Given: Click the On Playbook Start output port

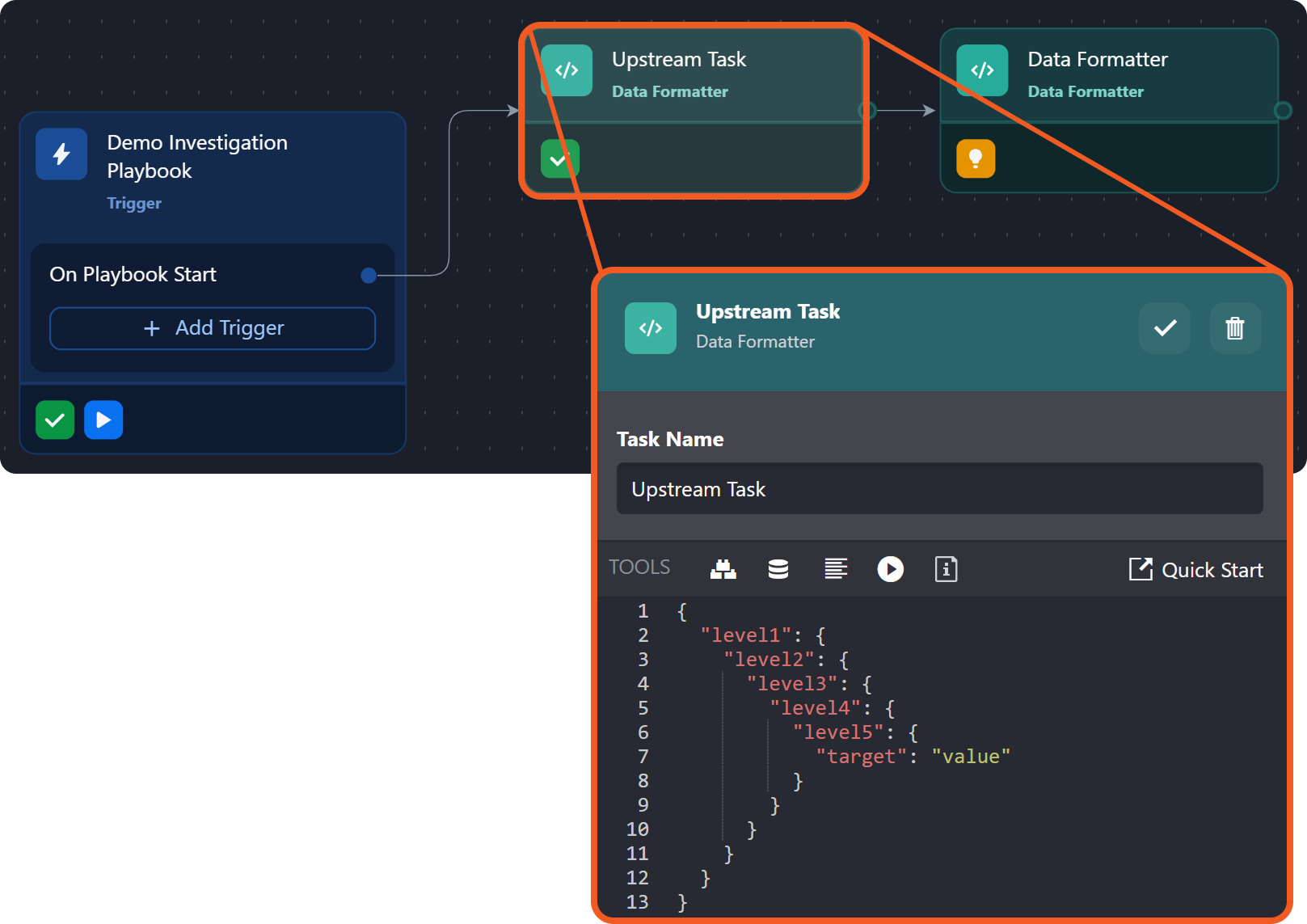Looking at the screenshot, I should 369,276.
